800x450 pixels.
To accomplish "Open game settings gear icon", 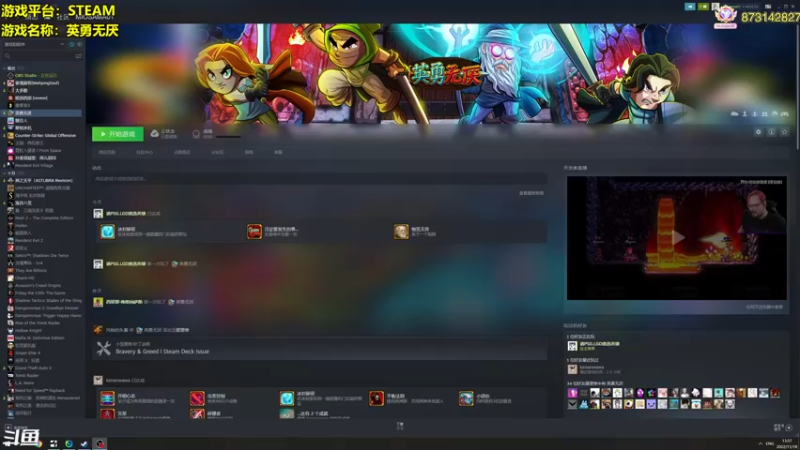I will (758, 132).
